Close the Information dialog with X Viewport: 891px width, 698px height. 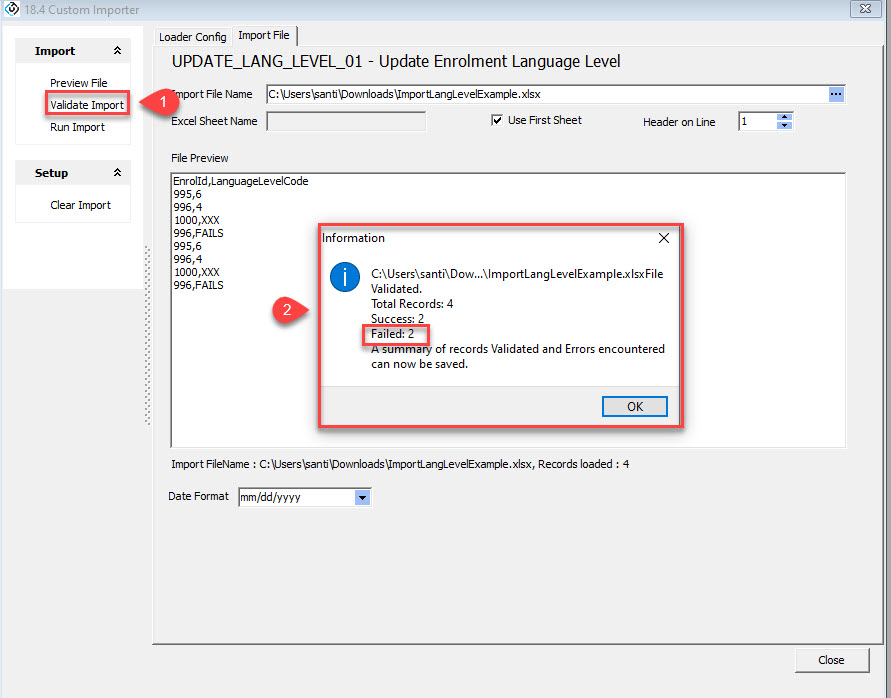663,238
